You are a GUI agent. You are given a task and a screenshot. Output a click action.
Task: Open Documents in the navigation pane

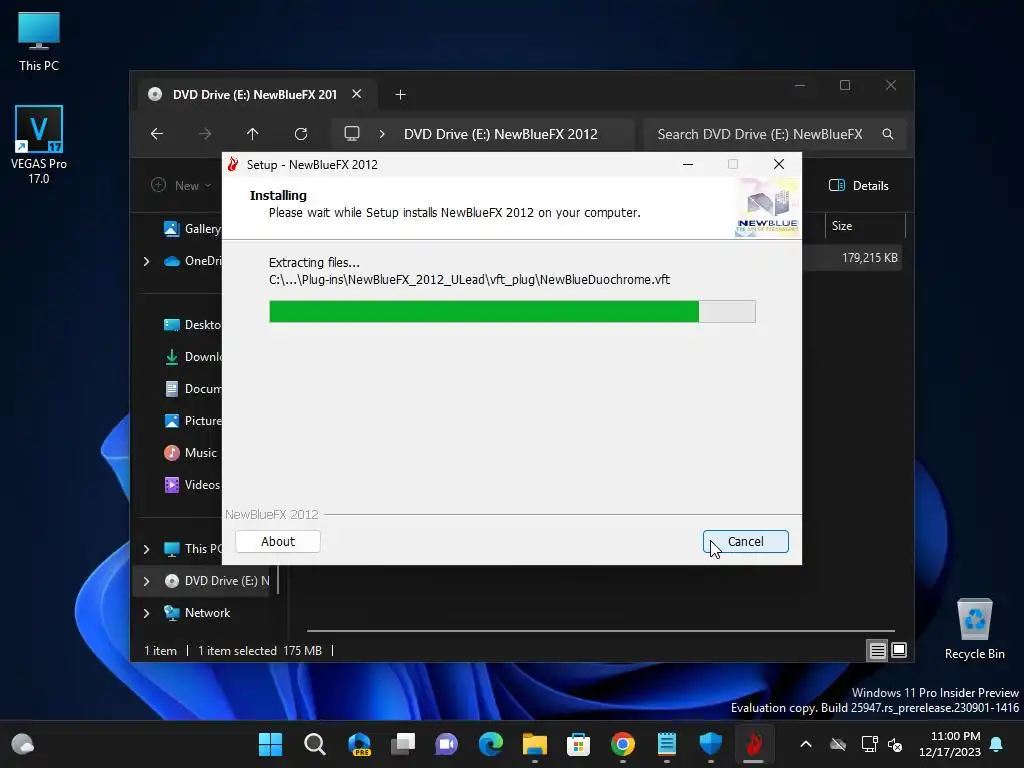click(x=192, y=389)
